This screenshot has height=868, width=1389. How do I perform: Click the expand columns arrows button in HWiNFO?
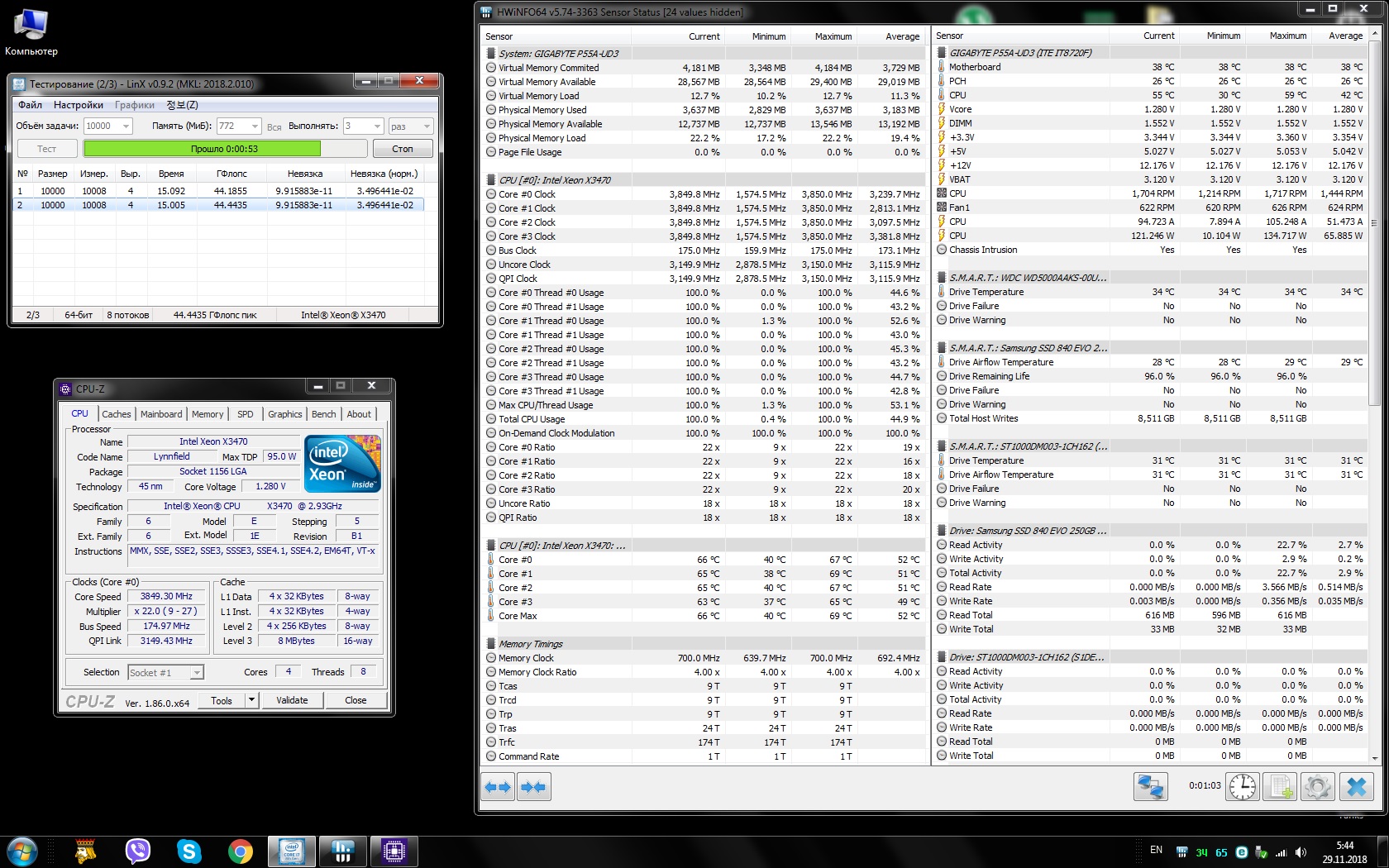(x=498, y=786)
